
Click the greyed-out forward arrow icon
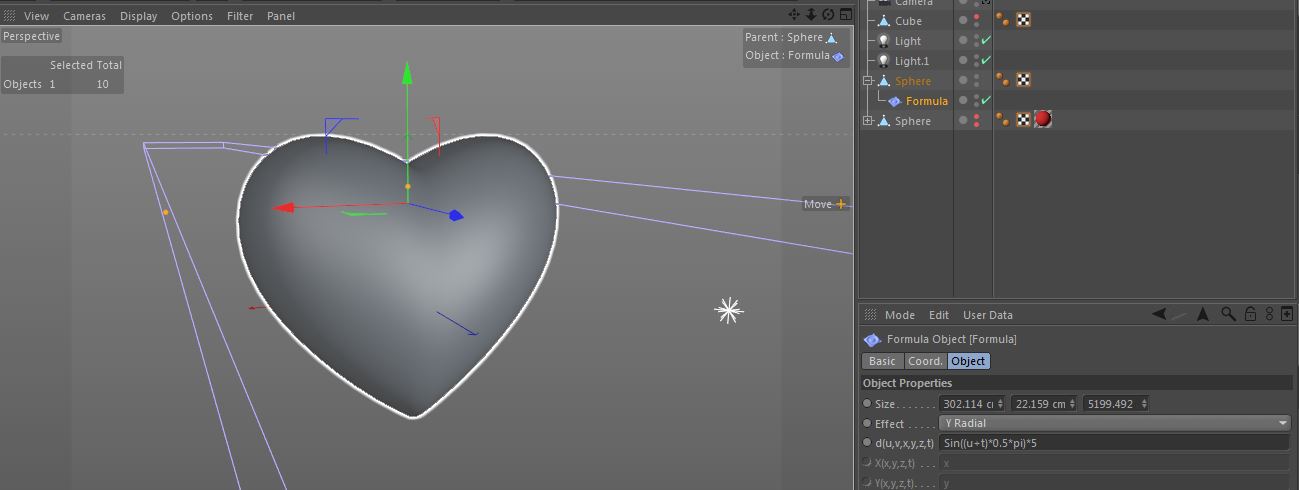(1180, 314)
